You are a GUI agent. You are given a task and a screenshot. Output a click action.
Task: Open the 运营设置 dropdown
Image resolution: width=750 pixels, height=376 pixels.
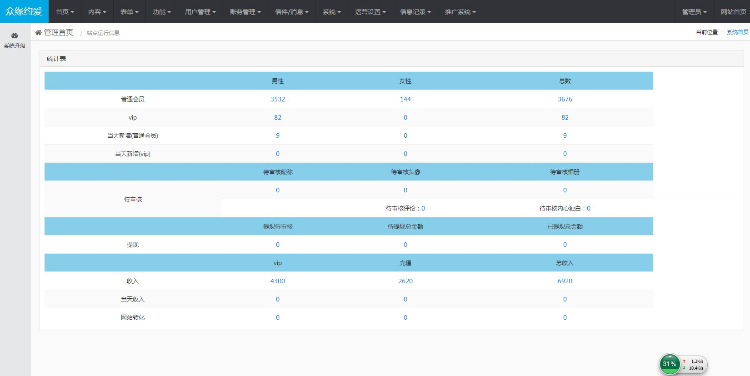370,12
